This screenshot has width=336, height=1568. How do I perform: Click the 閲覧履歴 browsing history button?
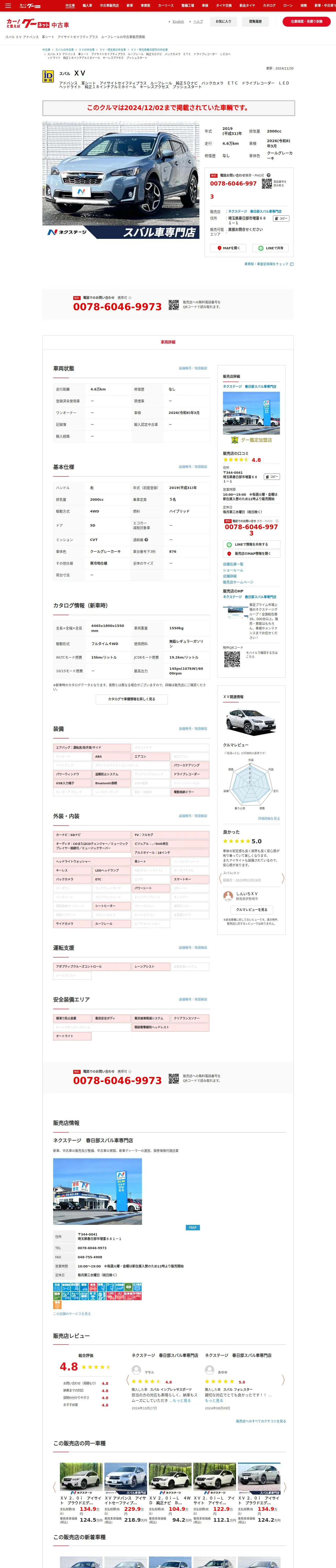tap(255, 22)
